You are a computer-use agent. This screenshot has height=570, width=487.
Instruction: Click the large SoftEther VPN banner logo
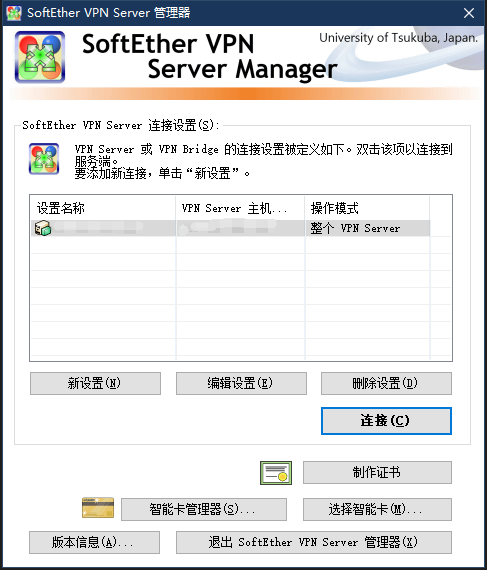coord(40,57)
